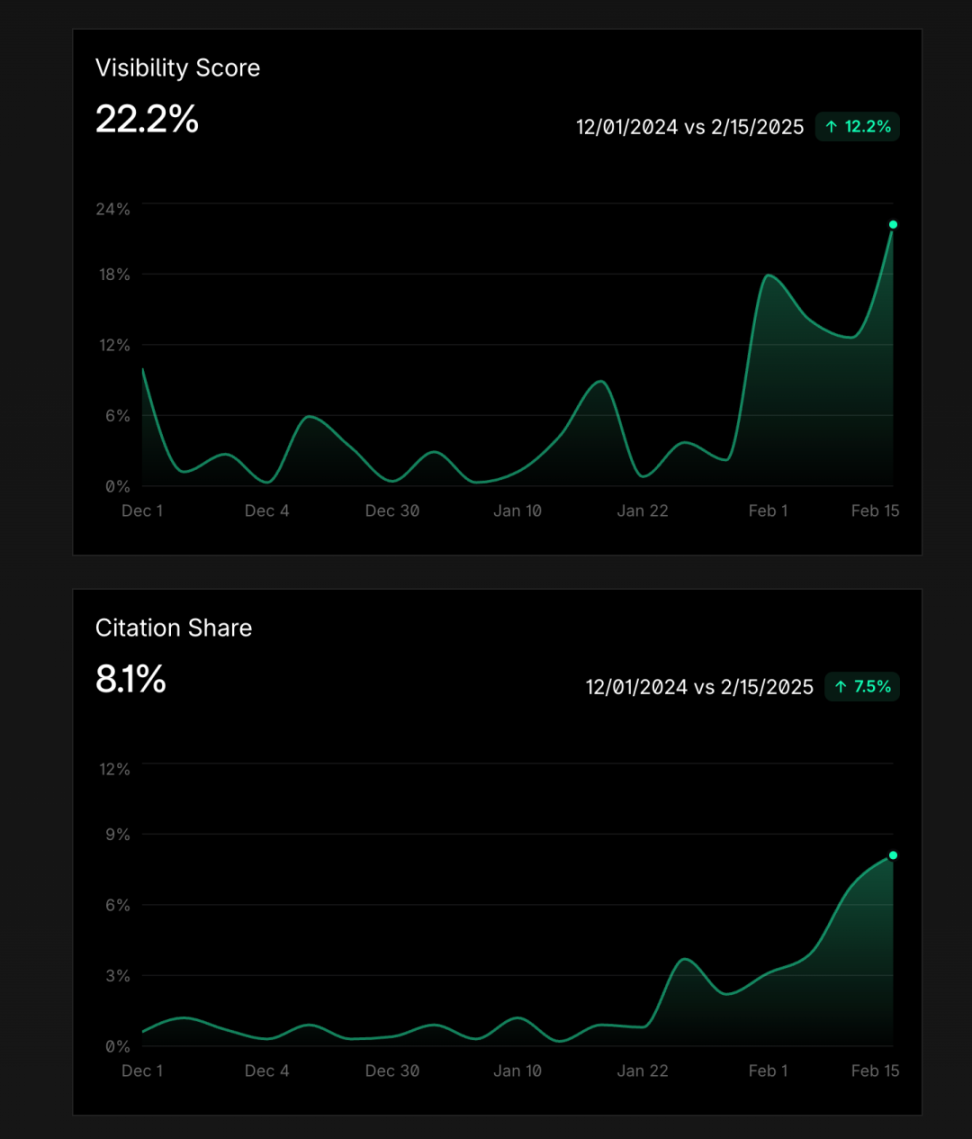Click the Visibility Score title
Image resolution: width=972 pixels, height=1139 pixels.
coord(177,68)
